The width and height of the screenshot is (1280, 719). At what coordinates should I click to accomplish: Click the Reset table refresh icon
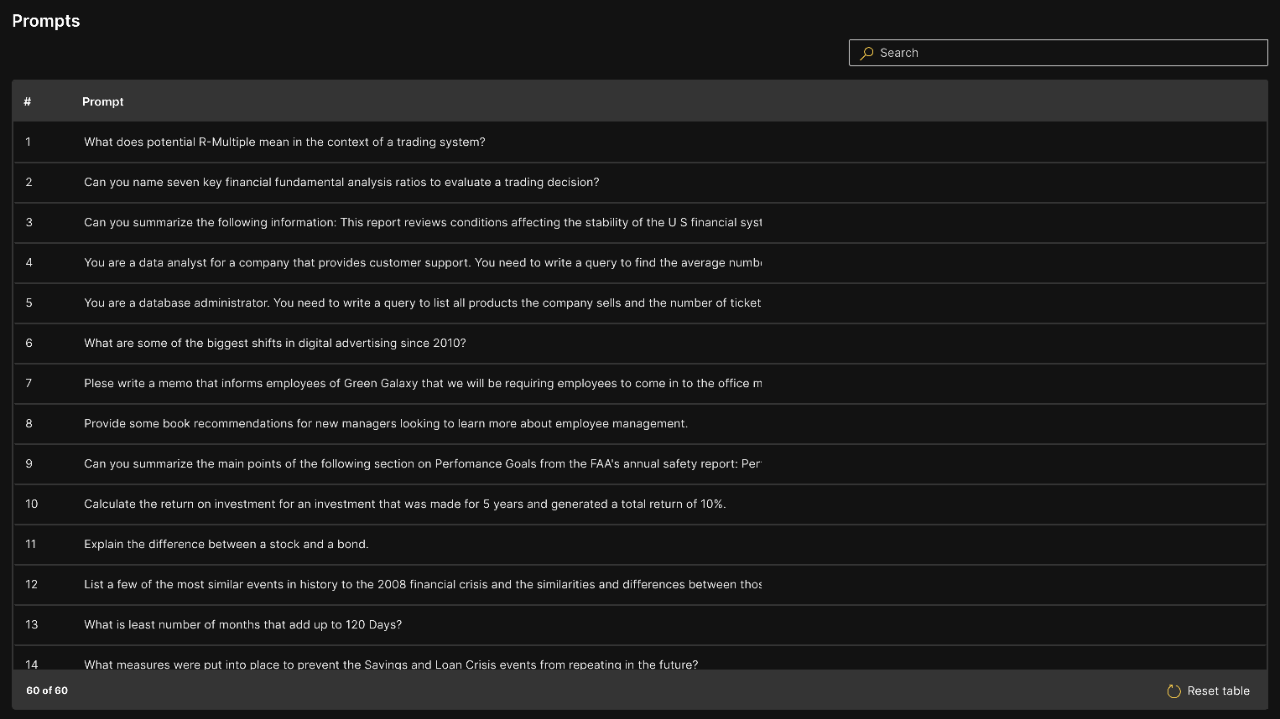(x=1174, y=691)
